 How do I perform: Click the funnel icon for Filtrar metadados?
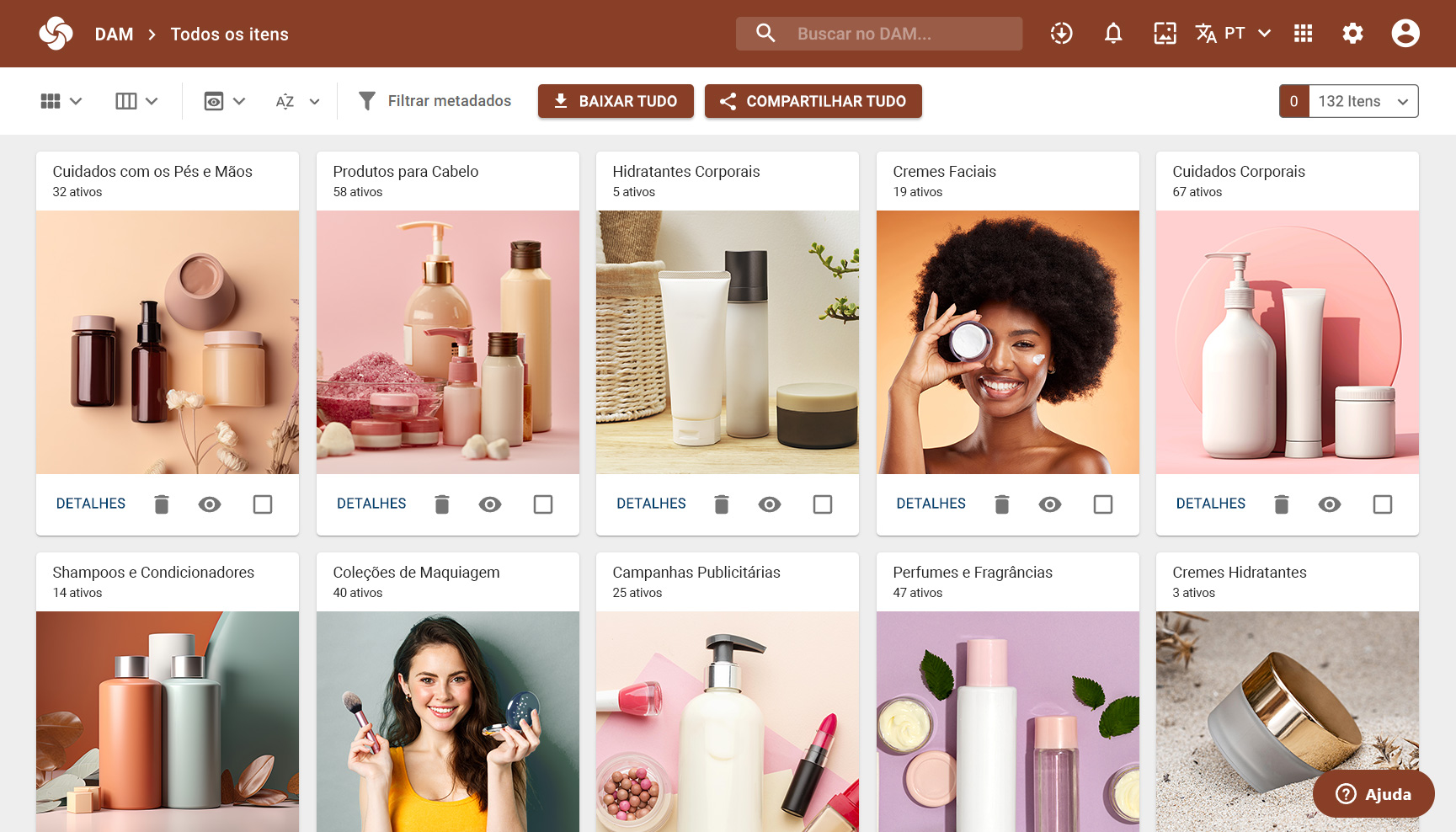point(366,101)
